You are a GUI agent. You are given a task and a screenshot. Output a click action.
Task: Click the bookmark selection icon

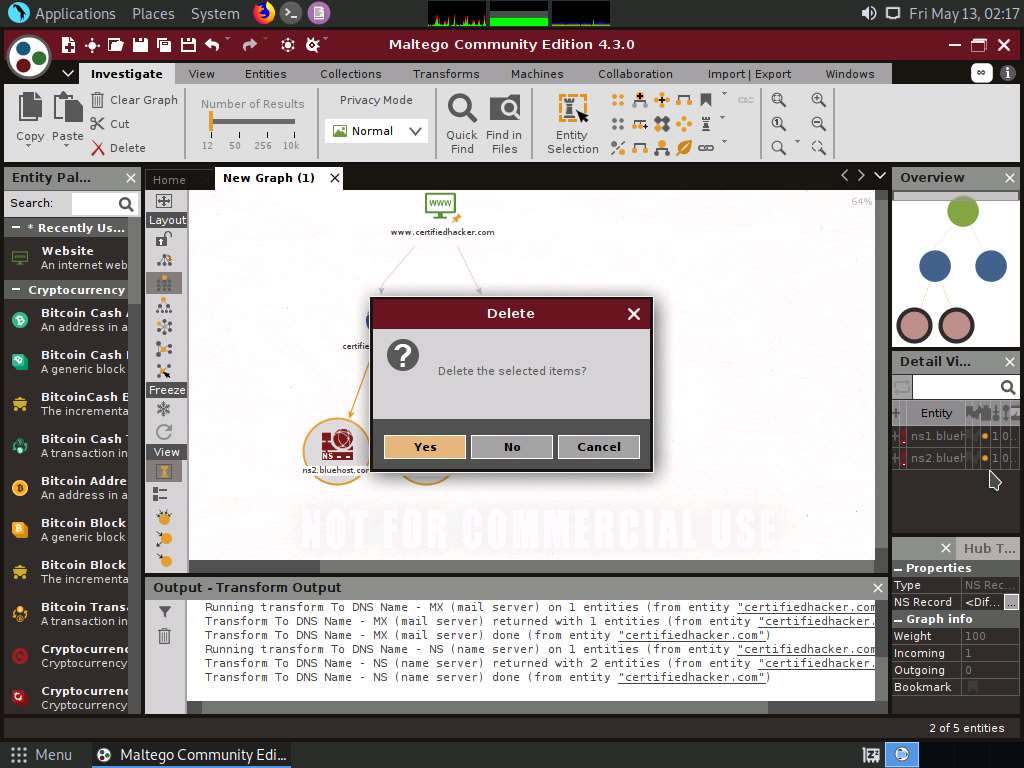[706, 100]
